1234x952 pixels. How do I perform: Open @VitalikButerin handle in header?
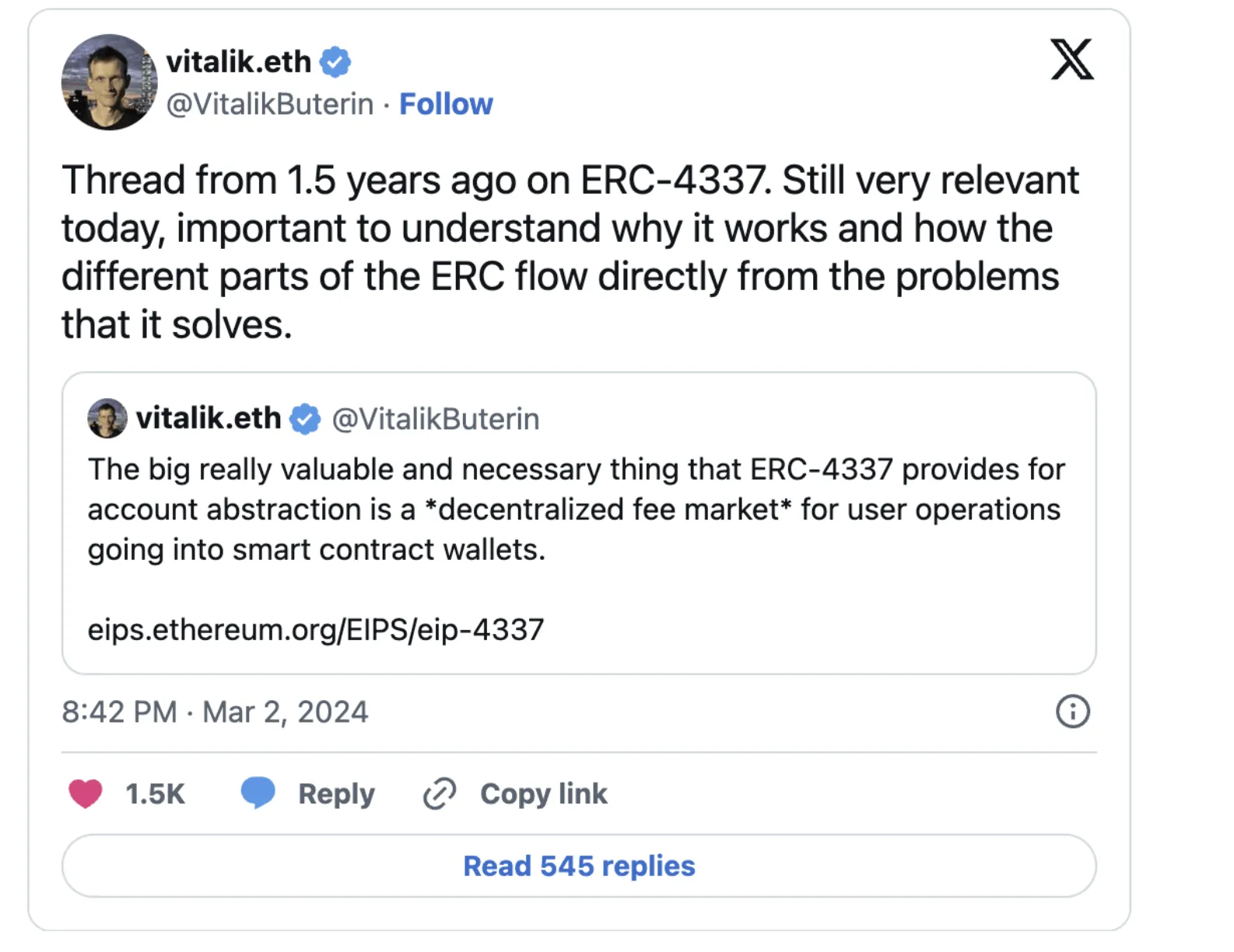tap(270, 104)
